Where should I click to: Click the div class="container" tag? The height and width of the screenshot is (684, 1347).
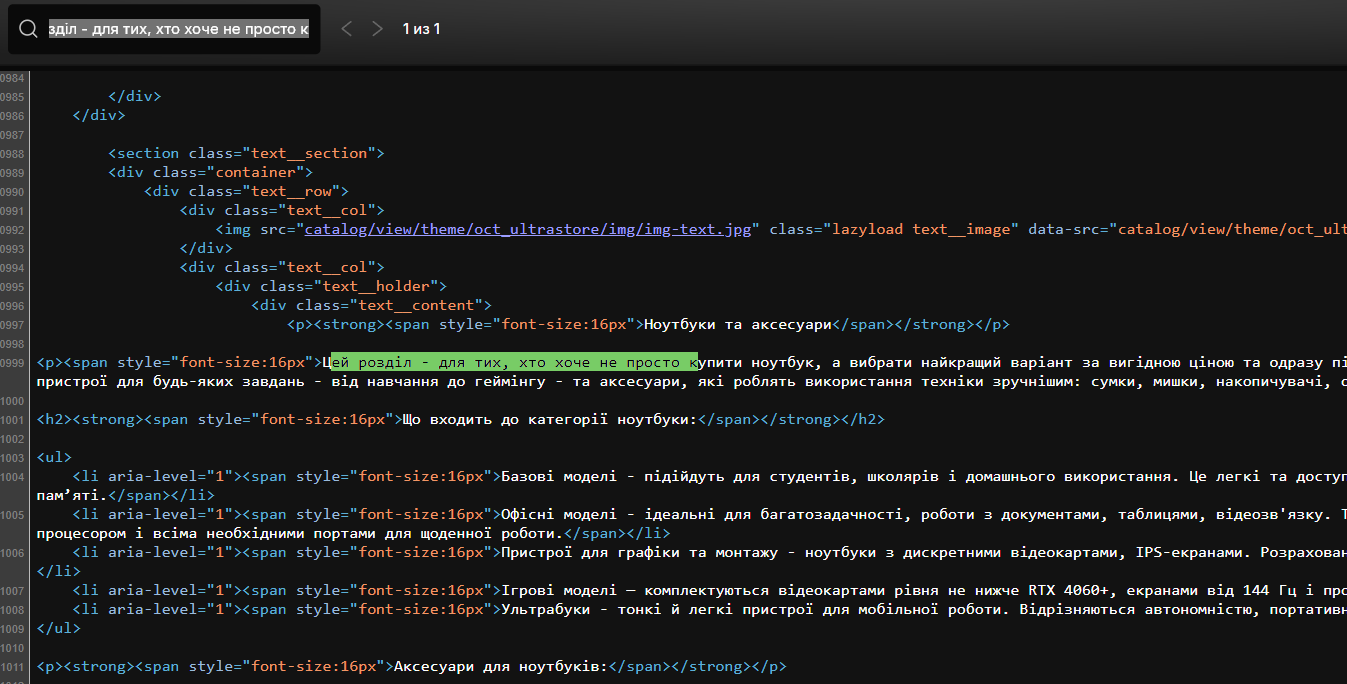point(211,172)
